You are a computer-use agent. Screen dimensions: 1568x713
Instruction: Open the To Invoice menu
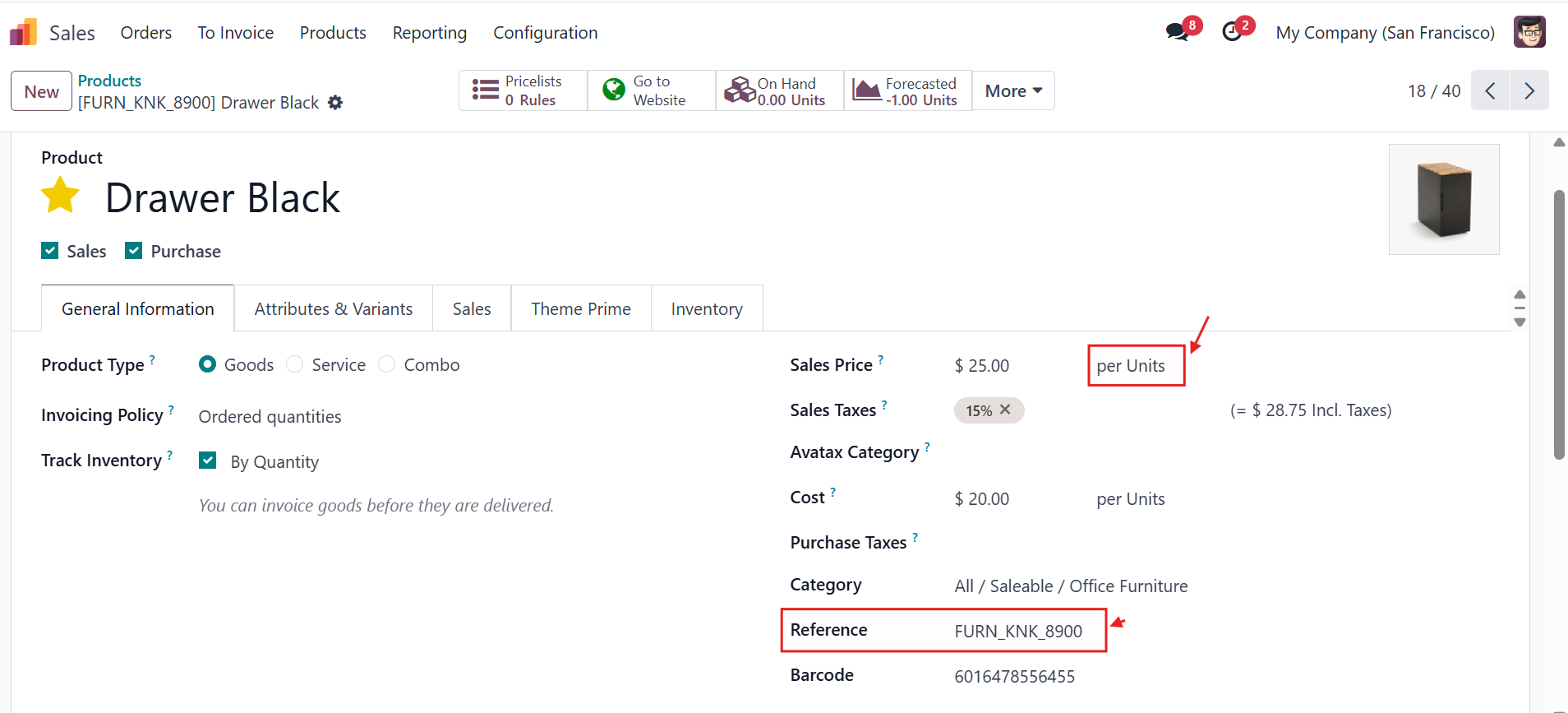[236, 33]
